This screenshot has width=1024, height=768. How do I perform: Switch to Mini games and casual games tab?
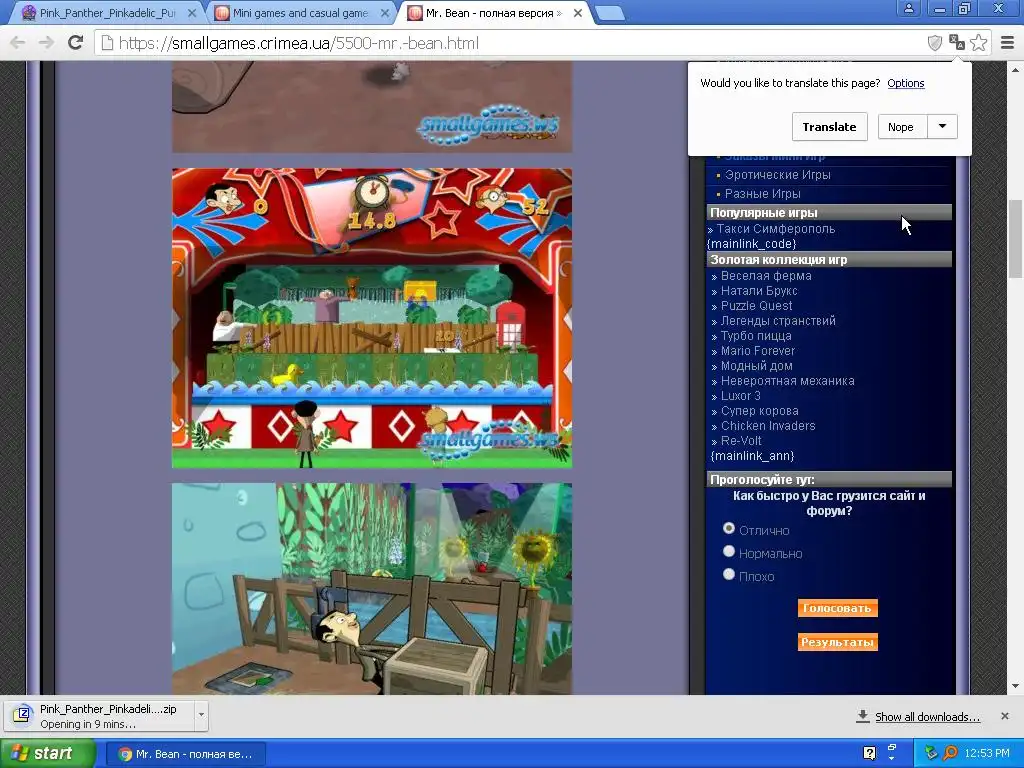click(x=301, y=13)
